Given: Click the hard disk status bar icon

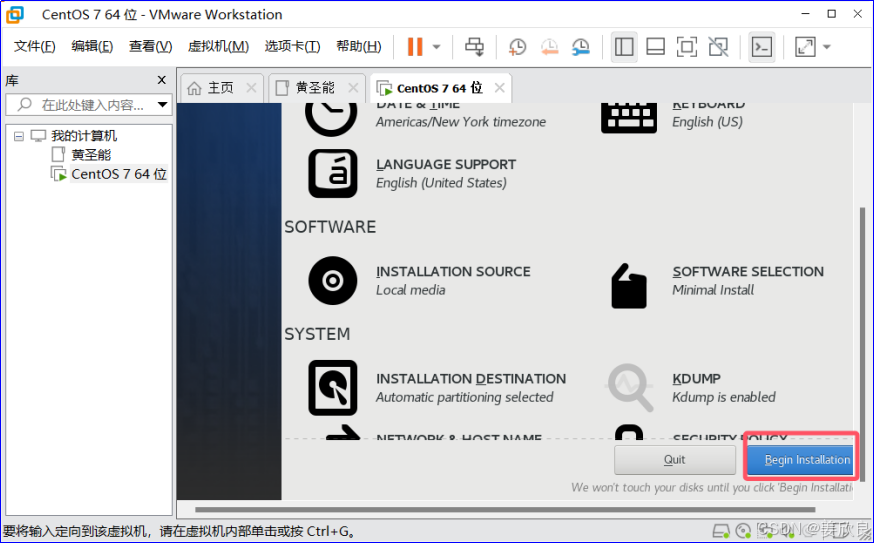Looking at the screenshot, I should [721, 530].
